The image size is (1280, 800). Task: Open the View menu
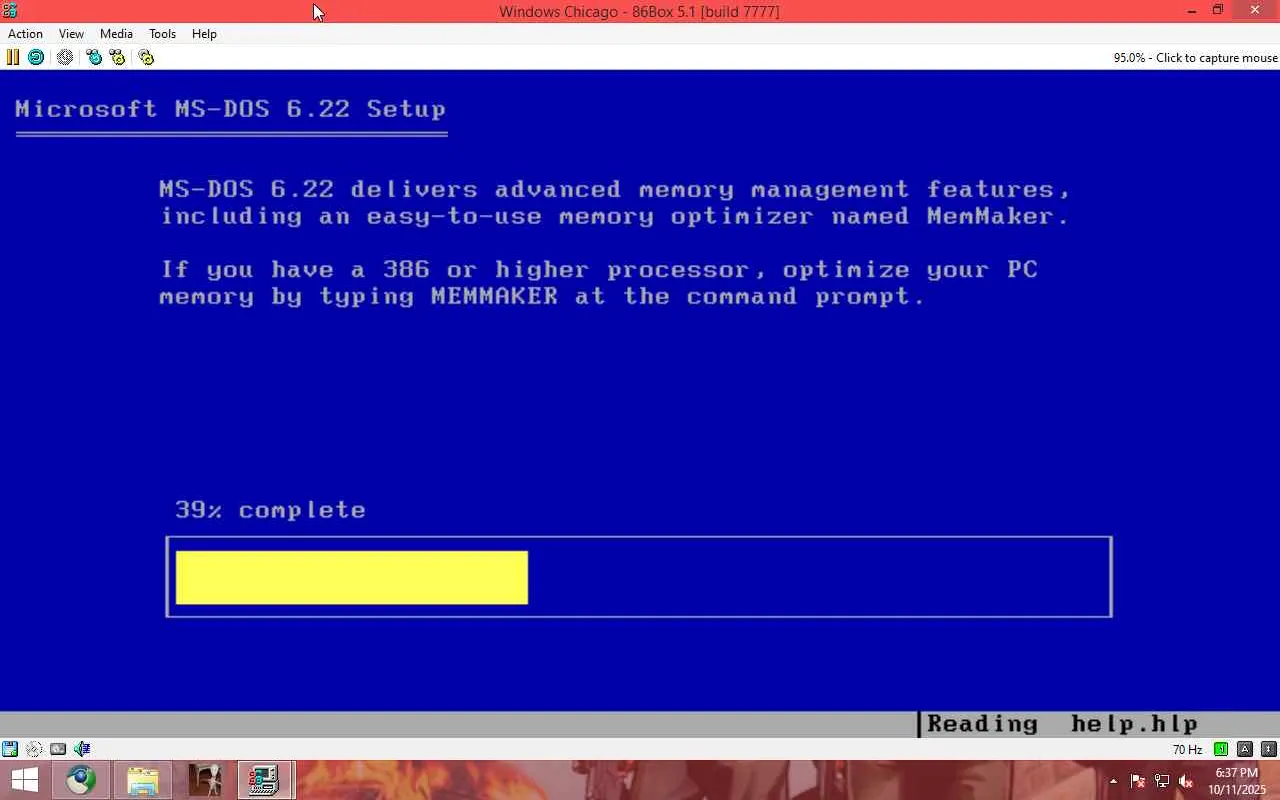click(71, 34)
